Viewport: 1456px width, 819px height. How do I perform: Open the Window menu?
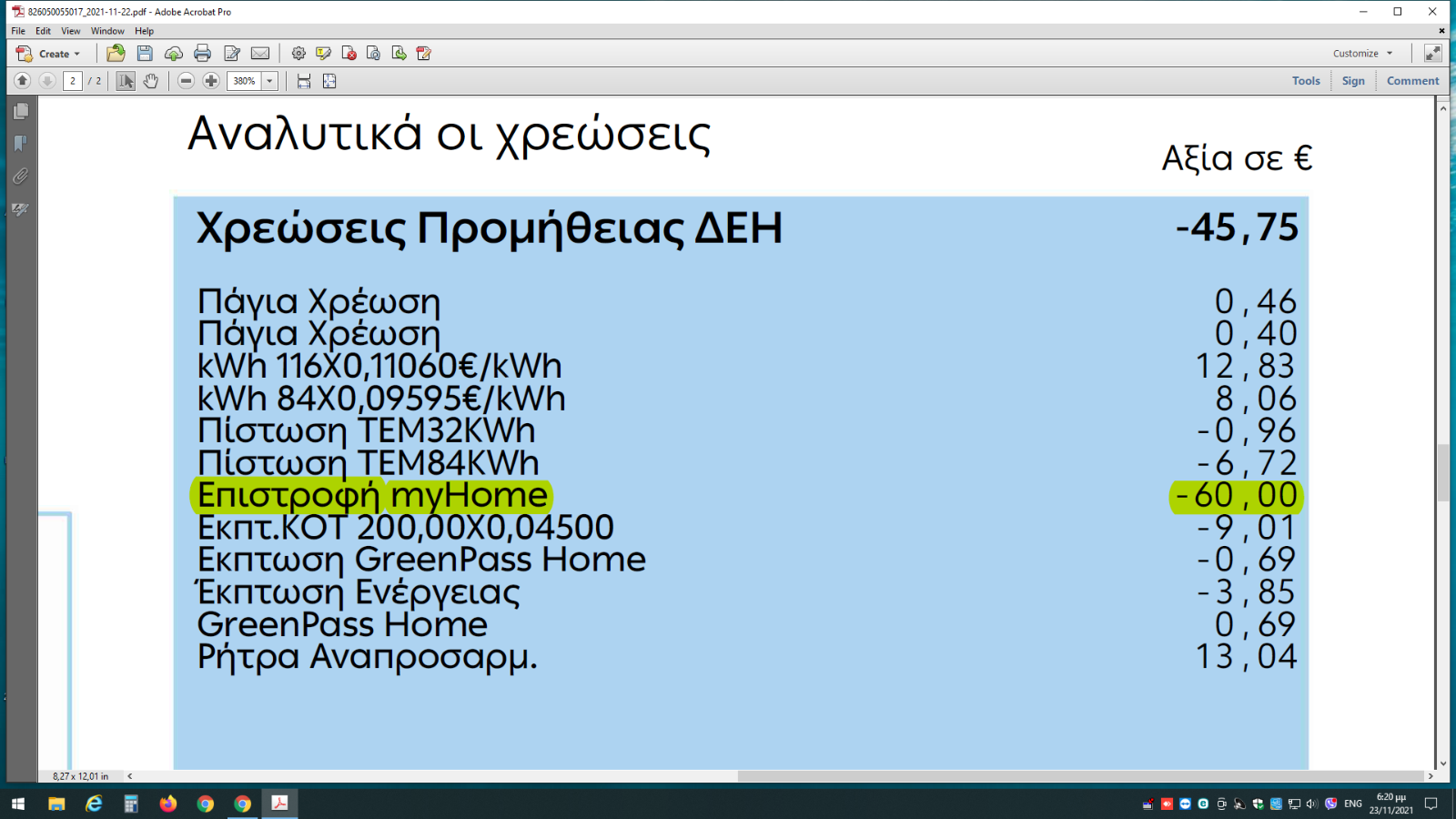tap(107, 31)
